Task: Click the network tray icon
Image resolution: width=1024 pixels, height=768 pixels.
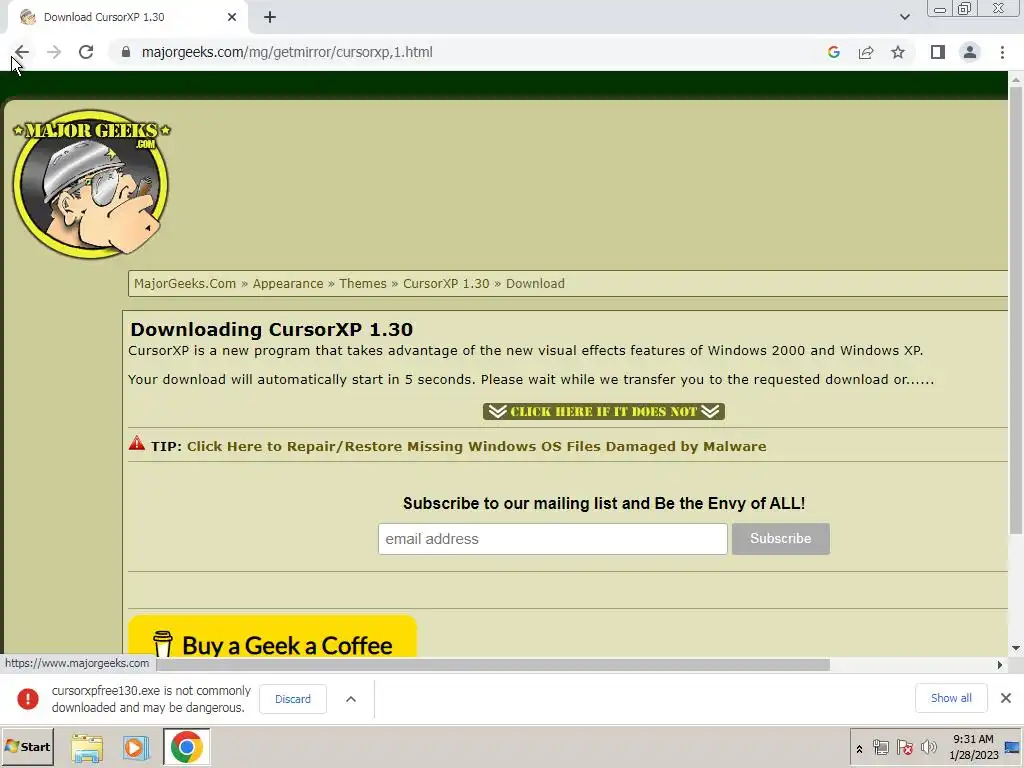Action: pyautogui.click(x=881, y=747)
